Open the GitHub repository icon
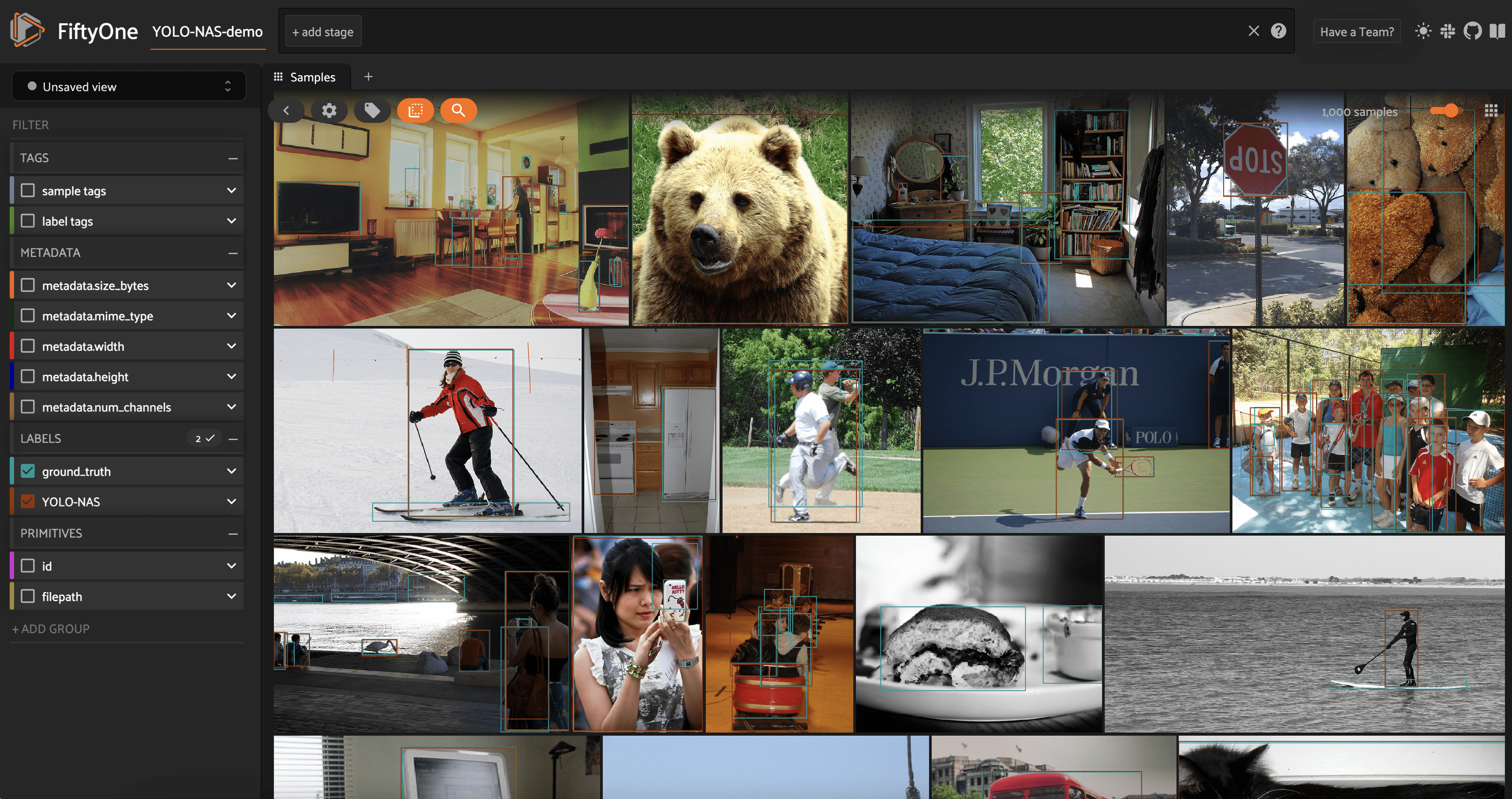Image resolution: width=1512 pixels, height=799 pixels. point(1473,31)
